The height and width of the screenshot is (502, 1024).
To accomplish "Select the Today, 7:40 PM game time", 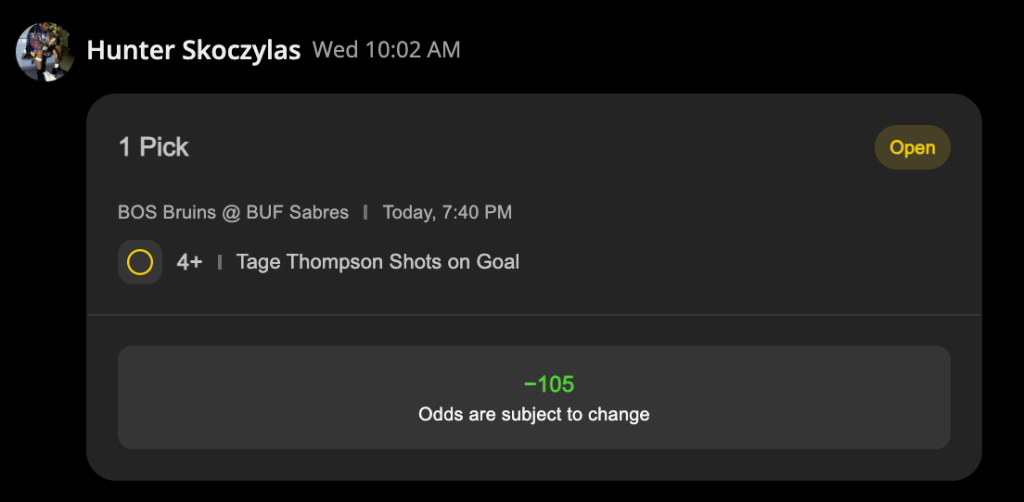I will pos(447,212).
